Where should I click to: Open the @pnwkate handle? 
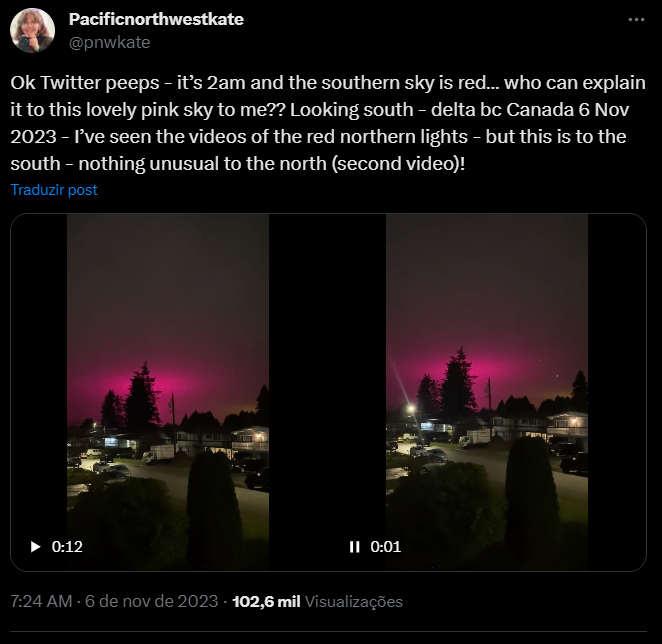pyautogui.click(x=109, y=43)
